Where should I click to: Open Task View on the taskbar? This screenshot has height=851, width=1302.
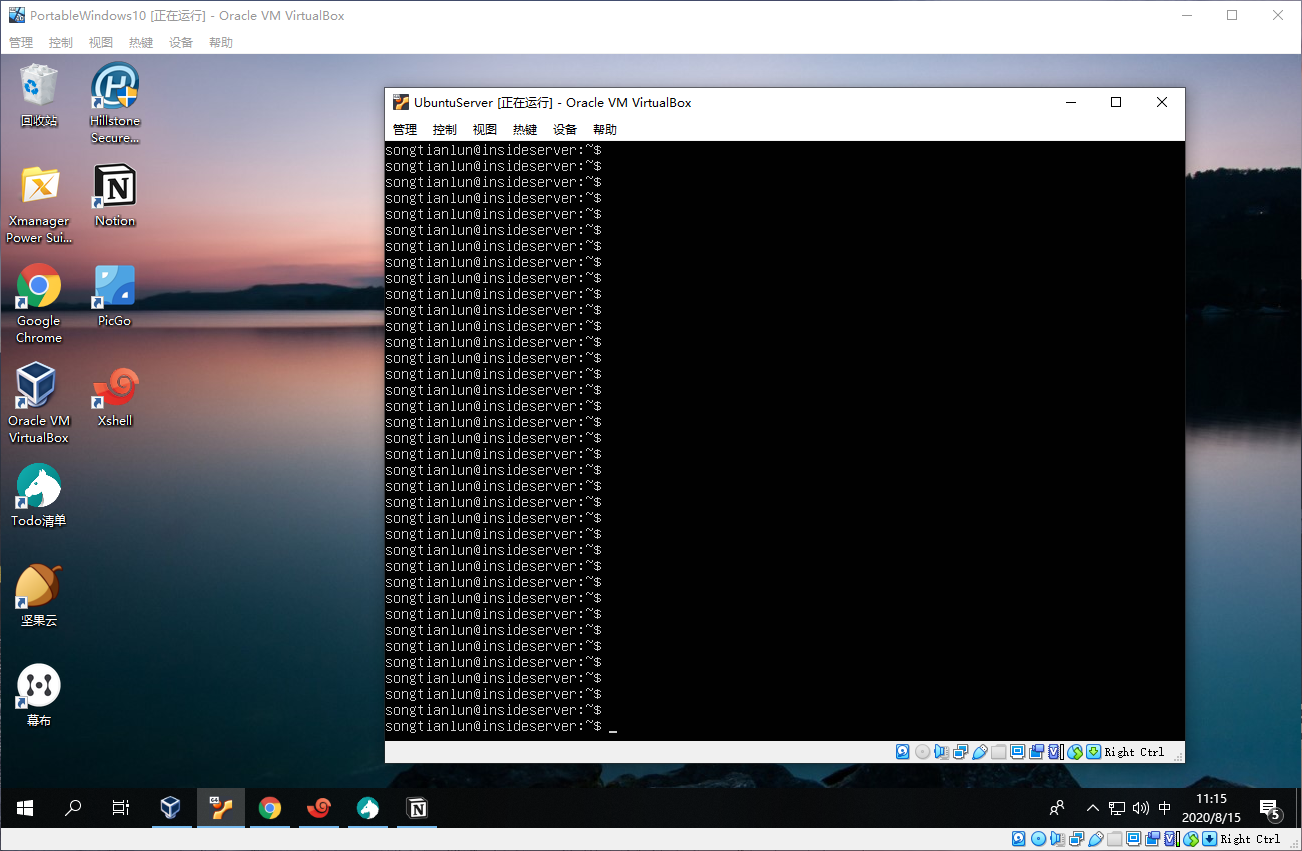(x=120, y=808)
